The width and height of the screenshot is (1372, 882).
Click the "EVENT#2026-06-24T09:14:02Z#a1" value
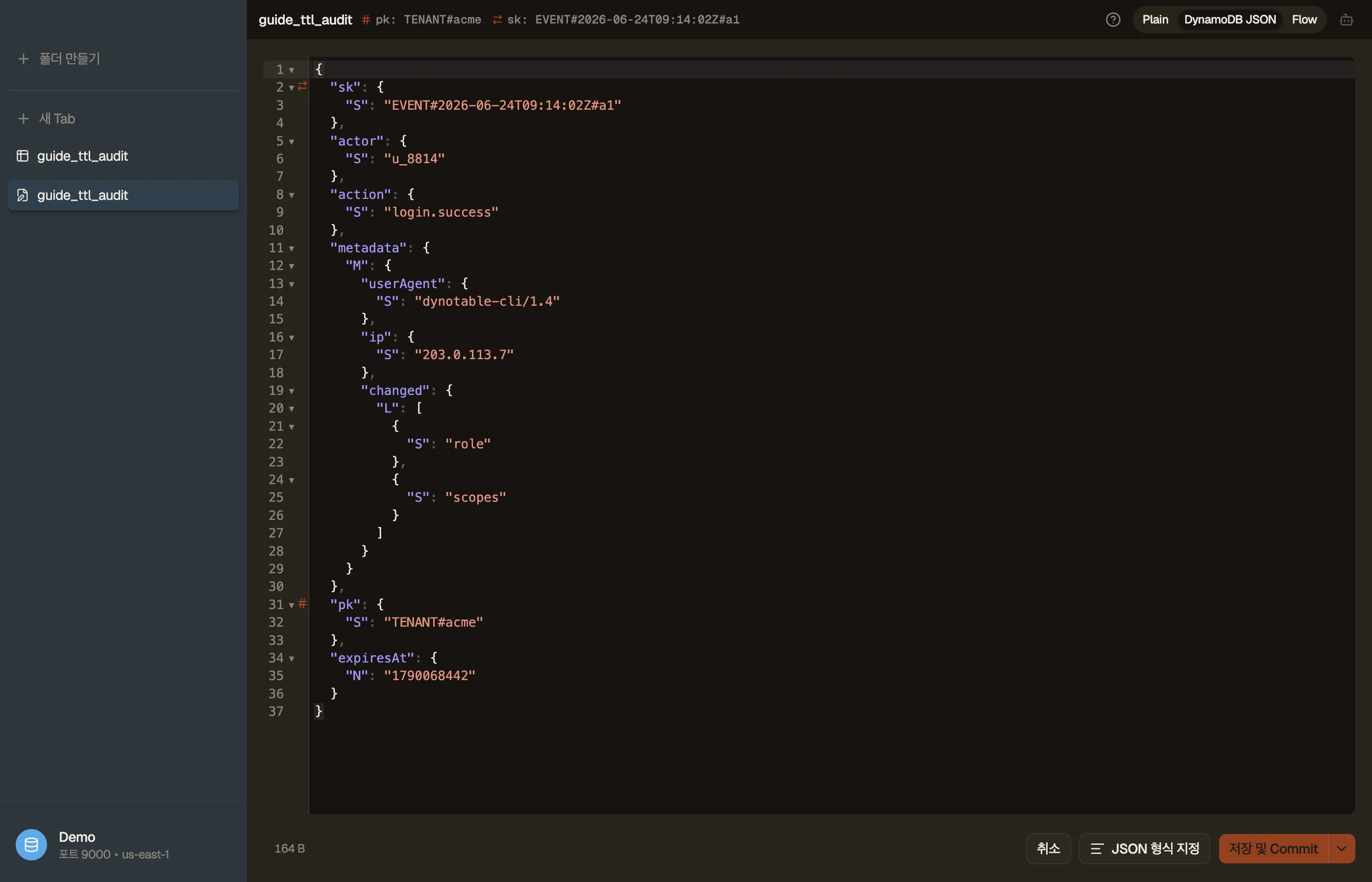click(x=502, y=105)
